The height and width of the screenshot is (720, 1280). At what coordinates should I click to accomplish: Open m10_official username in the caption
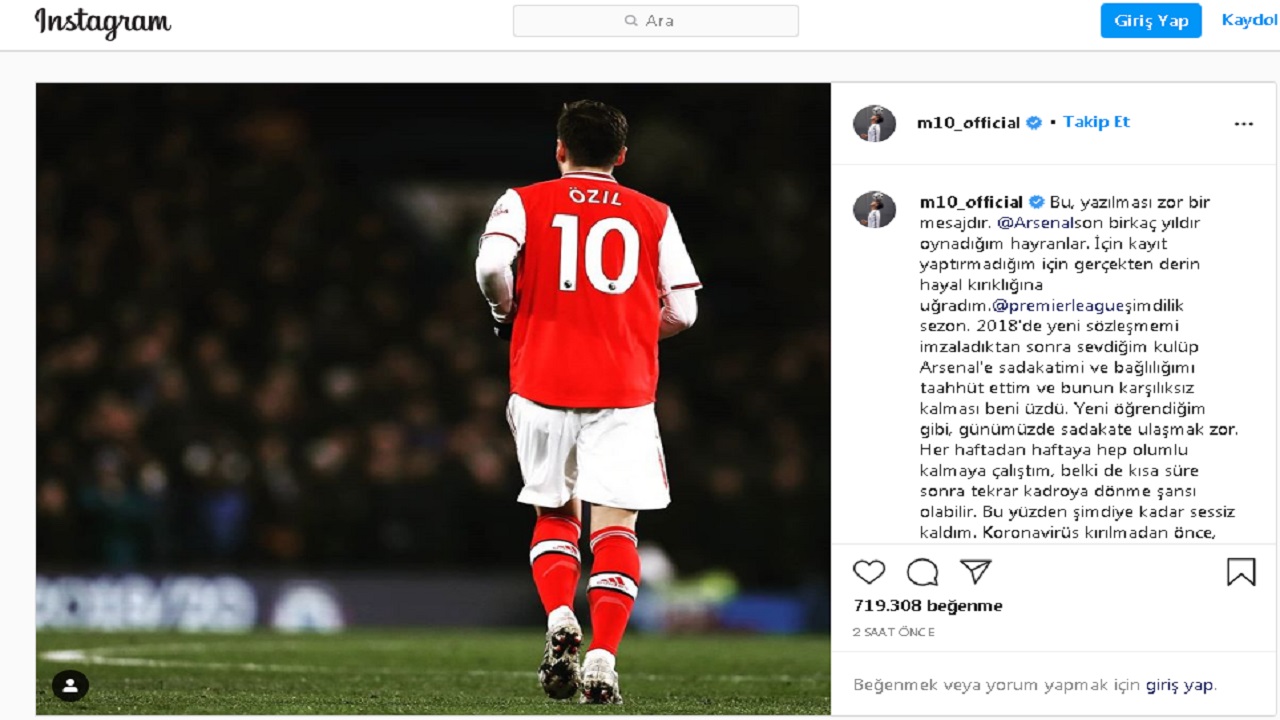pos(971,202)
